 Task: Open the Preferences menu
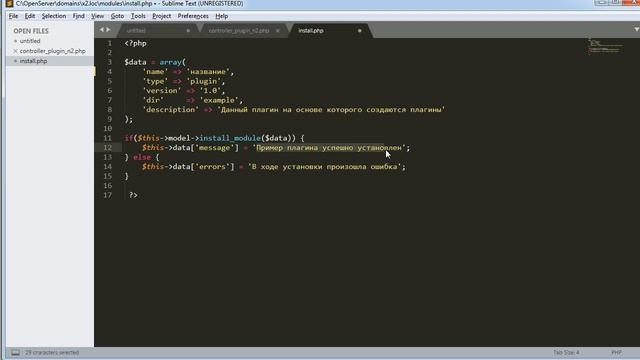pos(193,16)
